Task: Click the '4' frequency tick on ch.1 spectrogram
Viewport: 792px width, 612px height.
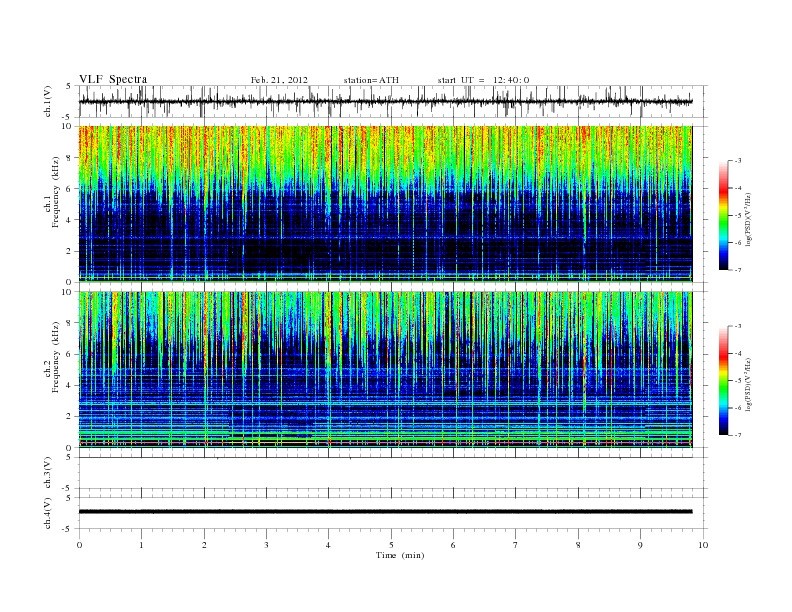Action: [x=70, y=220]
